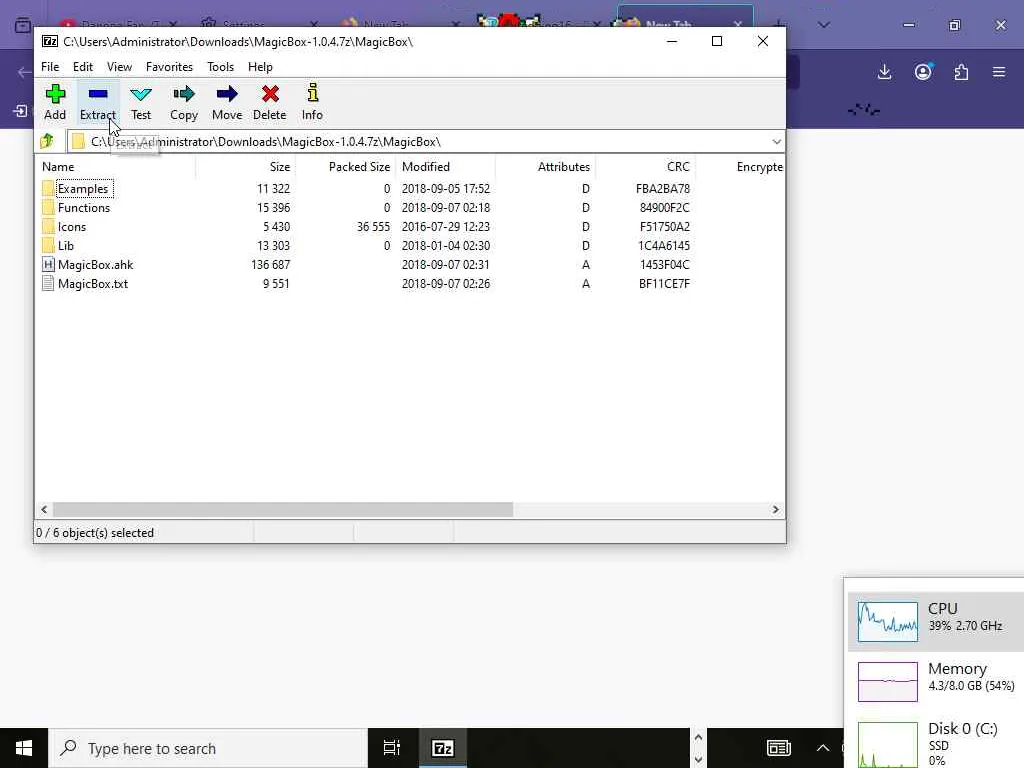
Task: Expand the browser tab list chevron
Action: [824, 25]
